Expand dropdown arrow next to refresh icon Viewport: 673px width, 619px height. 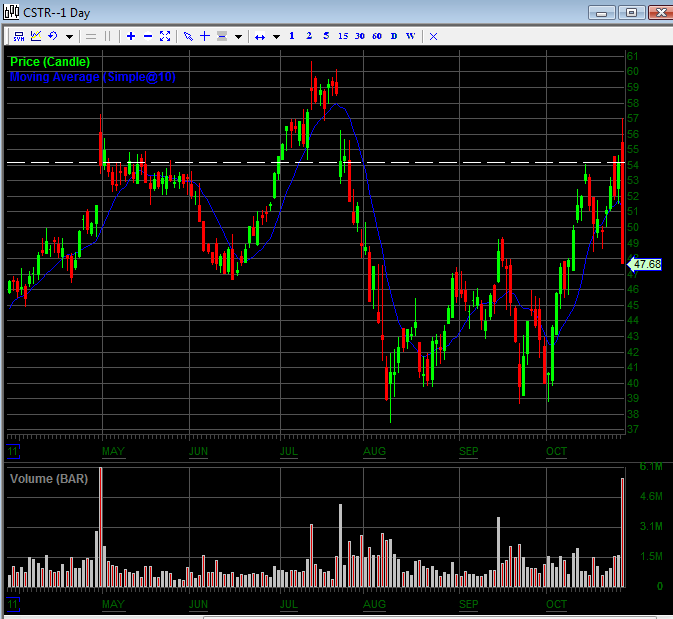[69, 37]
